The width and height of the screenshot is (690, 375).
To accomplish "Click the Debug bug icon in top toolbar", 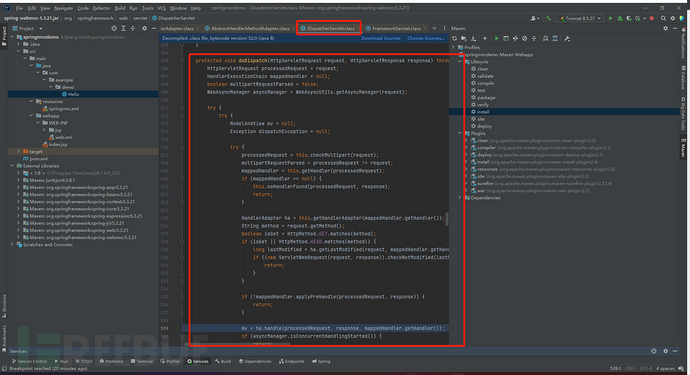I will [620, 18].
